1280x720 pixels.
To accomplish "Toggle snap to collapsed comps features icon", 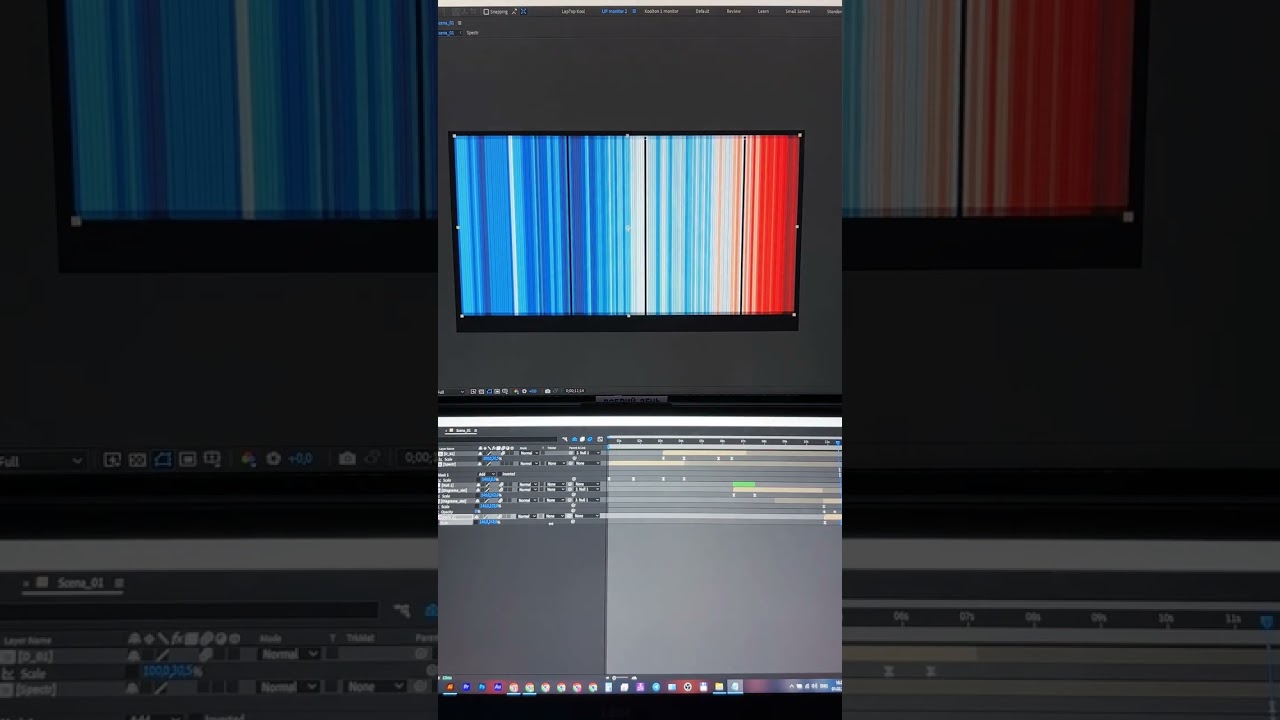I will tap(523, 11).
